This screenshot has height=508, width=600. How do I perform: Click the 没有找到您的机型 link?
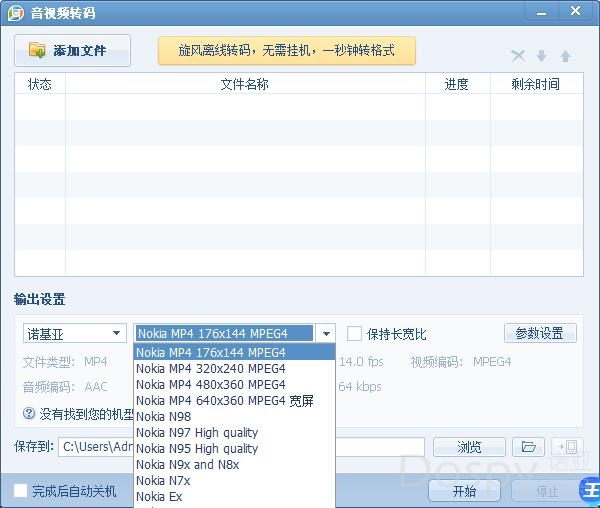86,414
